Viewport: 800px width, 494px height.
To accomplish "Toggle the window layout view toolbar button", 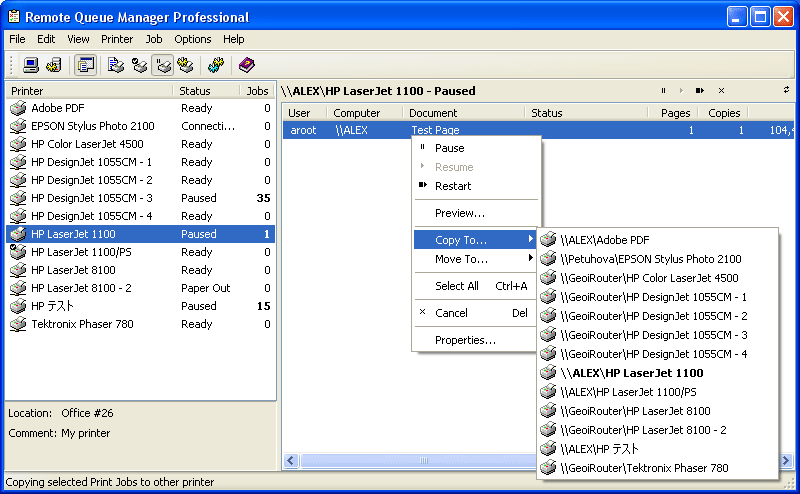I will [85, 65].
